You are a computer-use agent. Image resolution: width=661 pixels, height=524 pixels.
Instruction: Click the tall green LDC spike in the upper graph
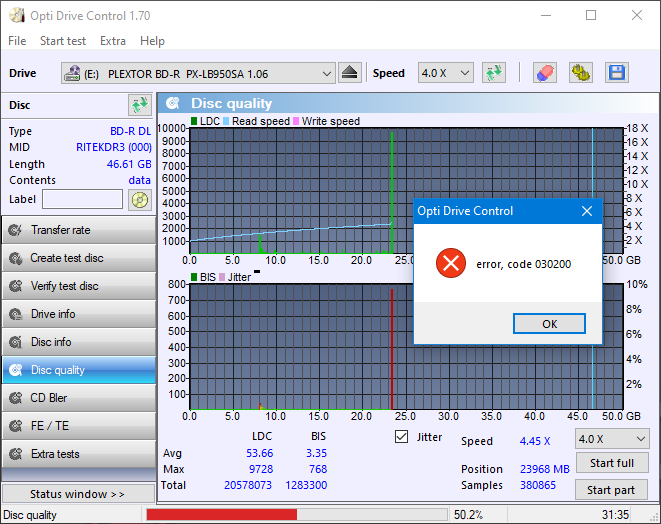pos(392,193)
